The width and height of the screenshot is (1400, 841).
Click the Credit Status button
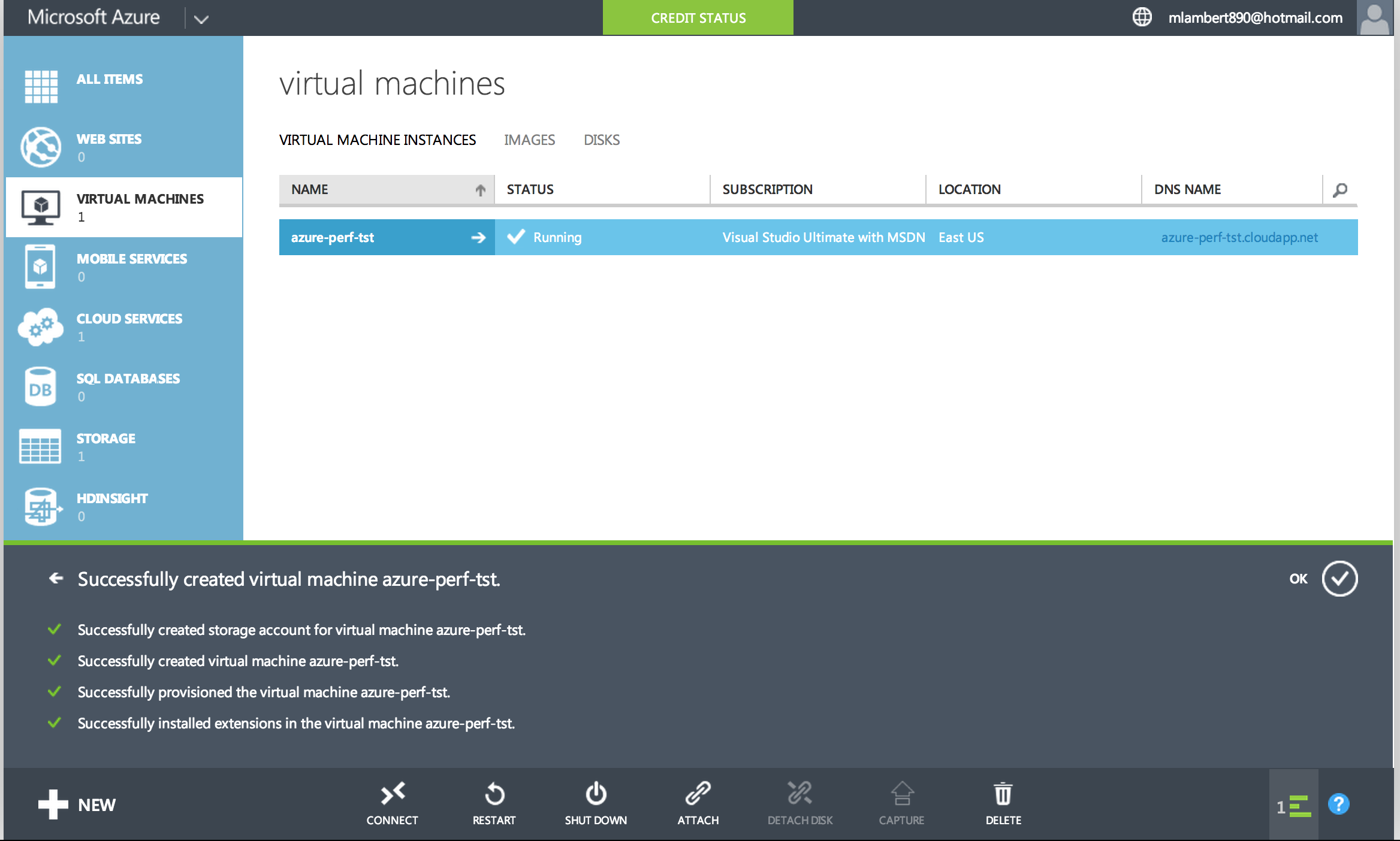click(698, 18)
